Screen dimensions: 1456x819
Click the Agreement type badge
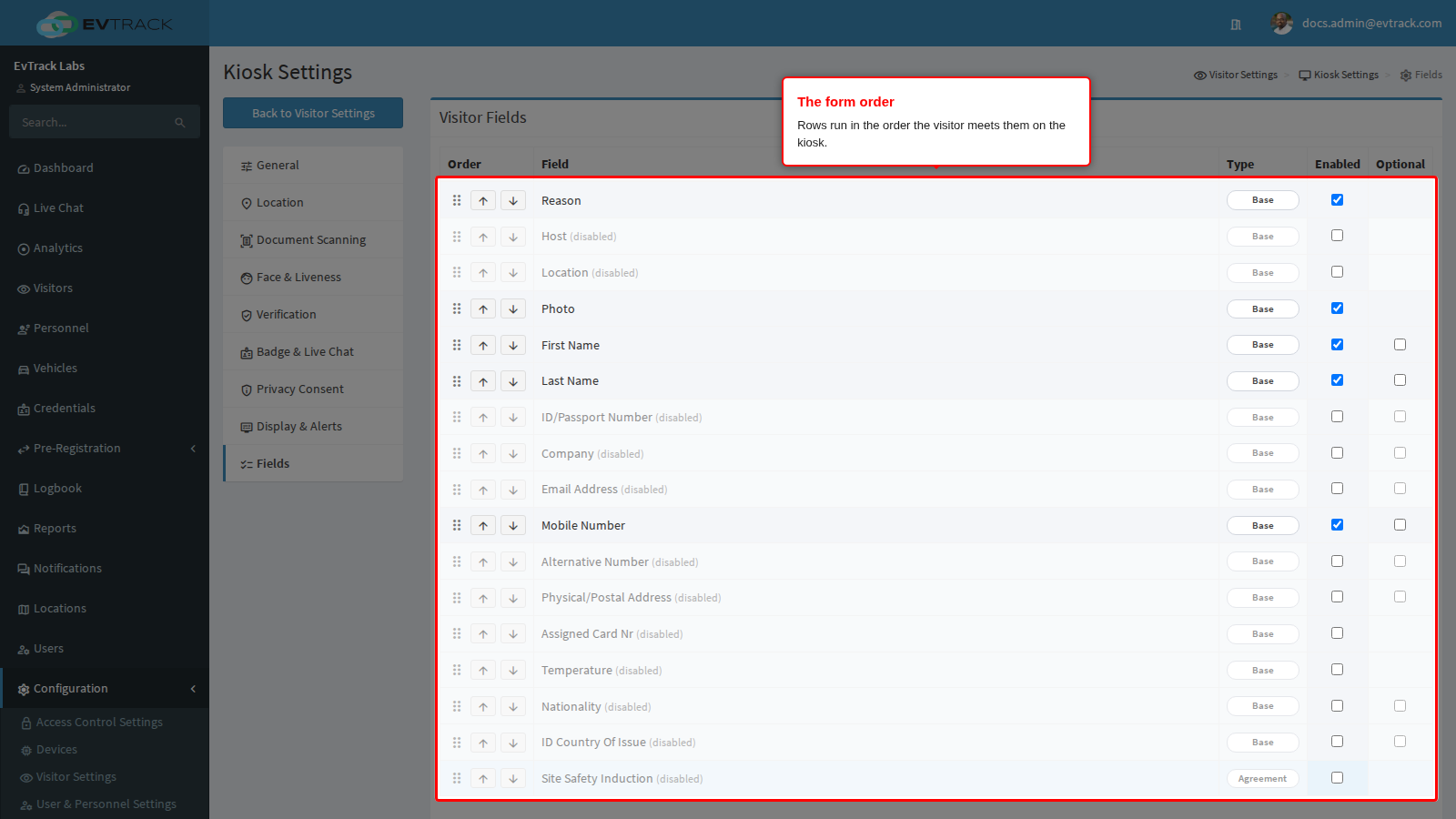pos(1263,779)
